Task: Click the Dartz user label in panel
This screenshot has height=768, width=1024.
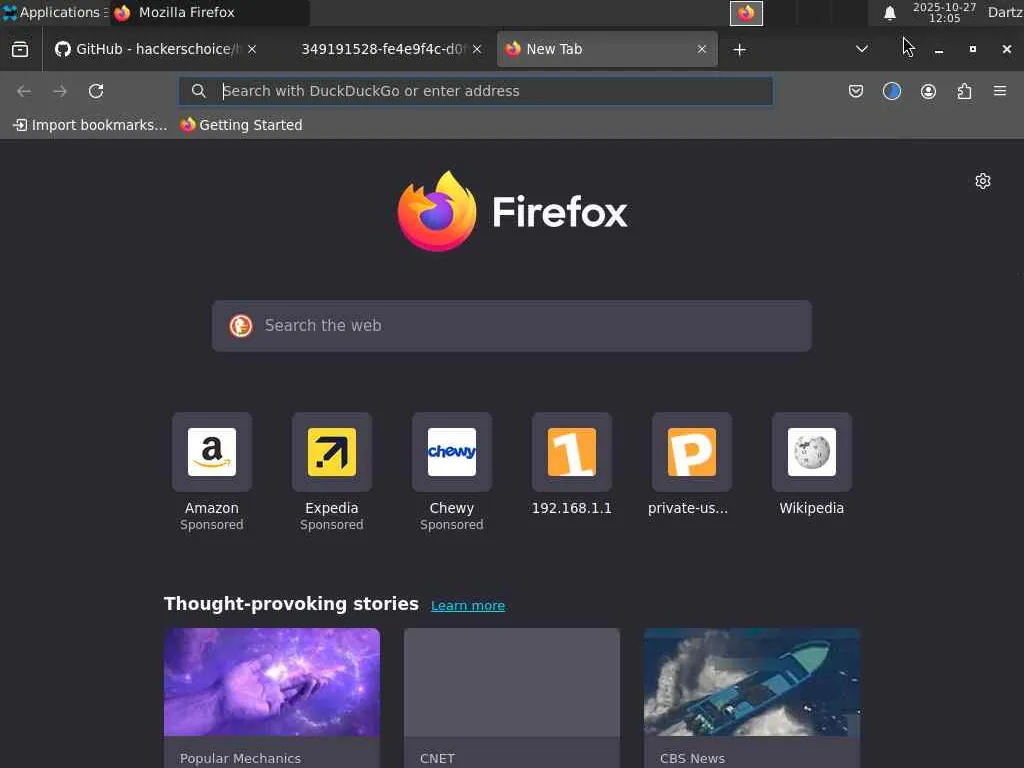Action: tap(1004, 12)
